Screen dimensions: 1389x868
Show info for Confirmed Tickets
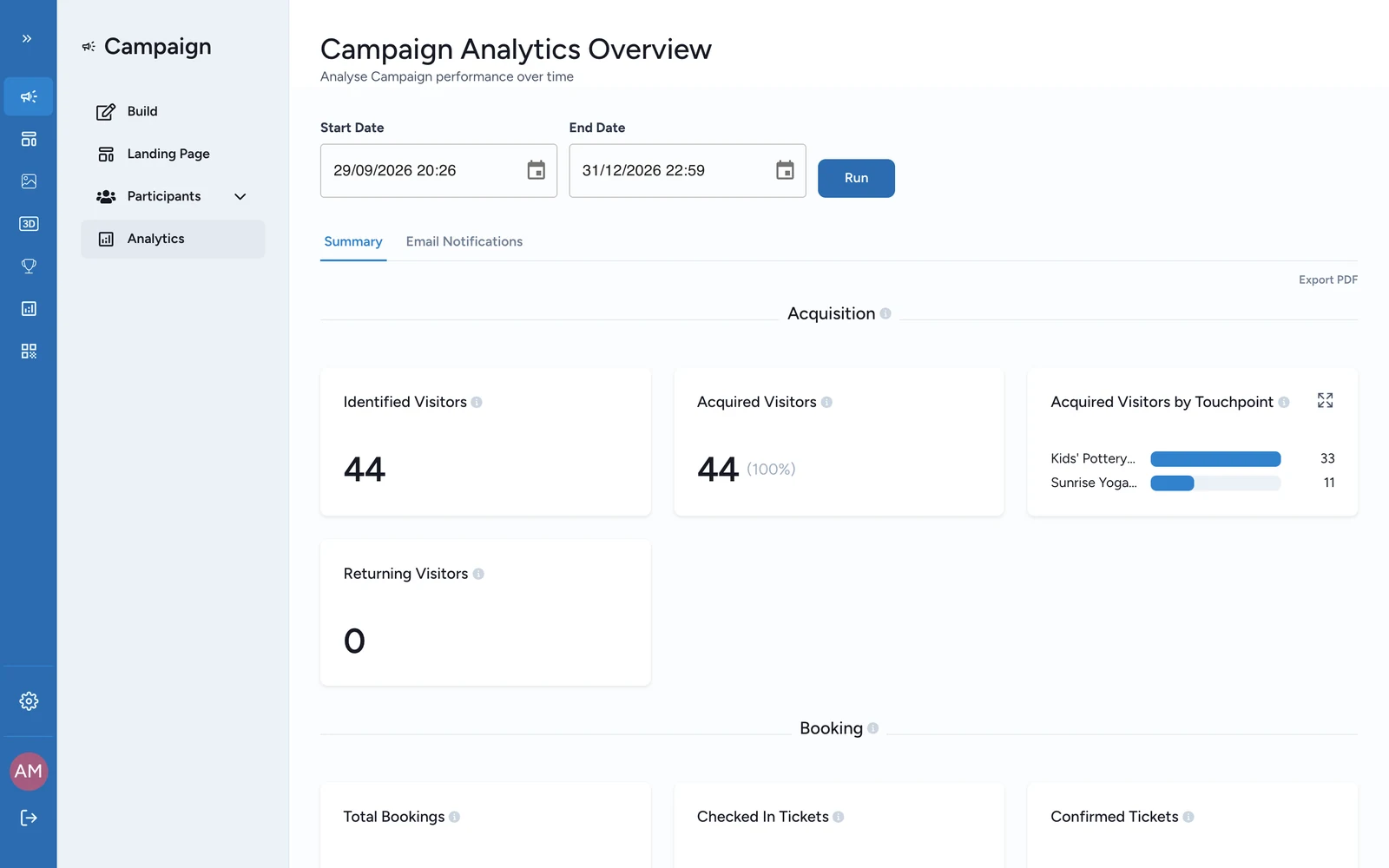pos(1188,817)
